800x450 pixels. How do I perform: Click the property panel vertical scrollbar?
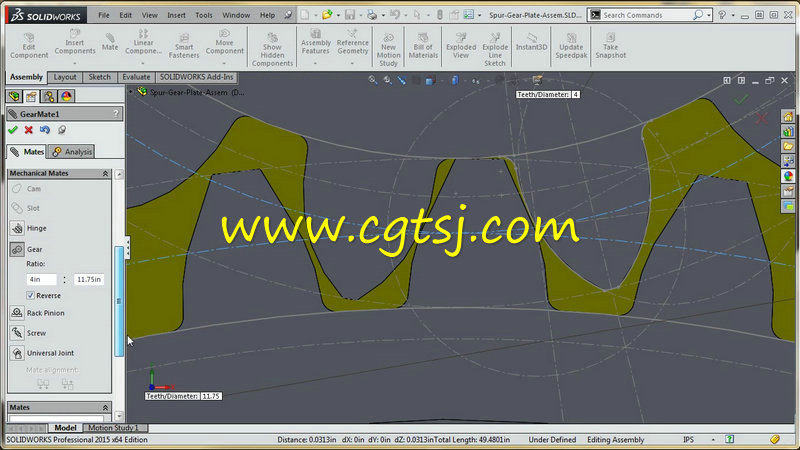point(119,301)
